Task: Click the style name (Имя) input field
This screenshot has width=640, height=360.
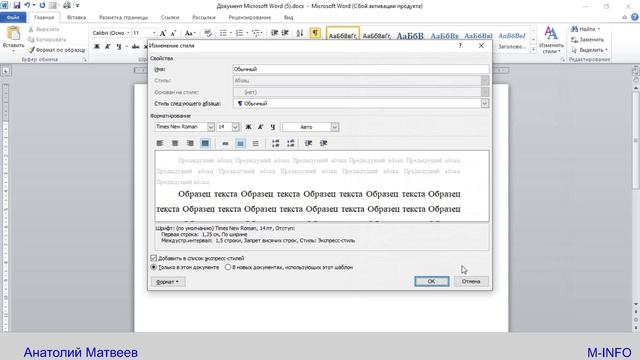Action: coord(361,69)
